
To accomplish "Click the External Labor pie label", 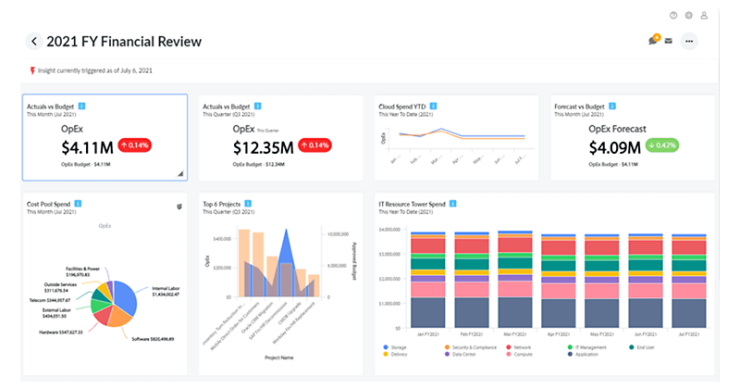I will 56,313.
